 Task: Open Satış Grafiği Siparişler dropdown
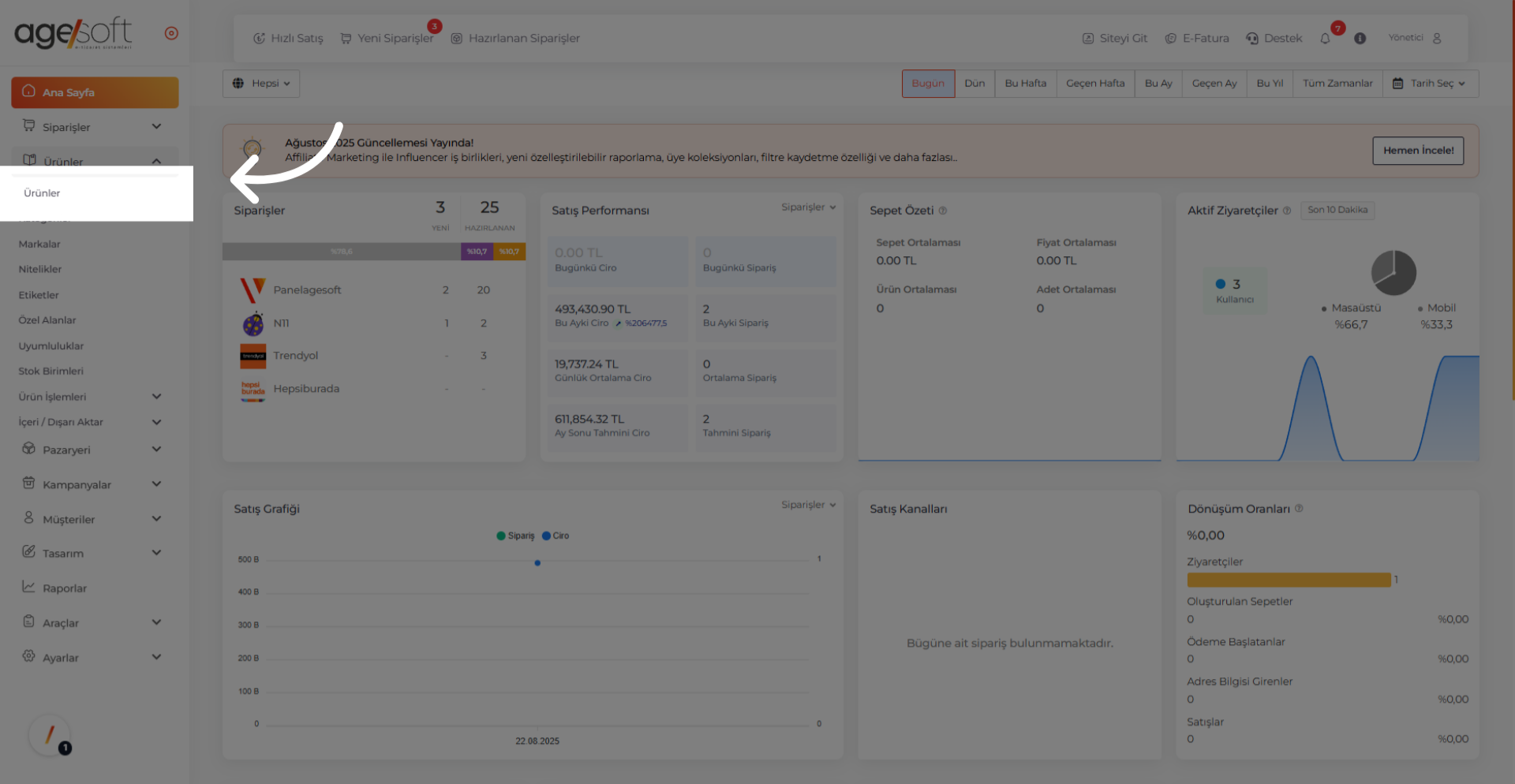pyautogui.click(x=808, y=505)
